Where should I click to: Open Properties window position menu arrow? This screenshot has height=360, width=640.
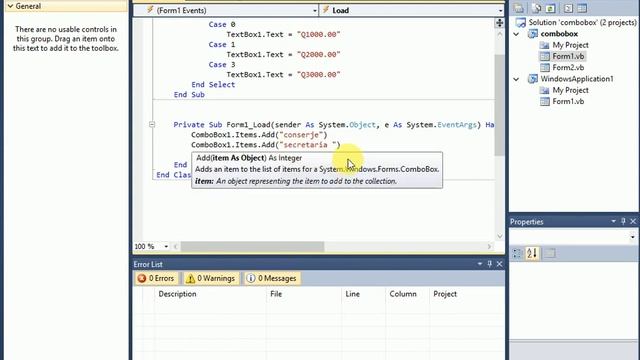[x=613, y=221]
